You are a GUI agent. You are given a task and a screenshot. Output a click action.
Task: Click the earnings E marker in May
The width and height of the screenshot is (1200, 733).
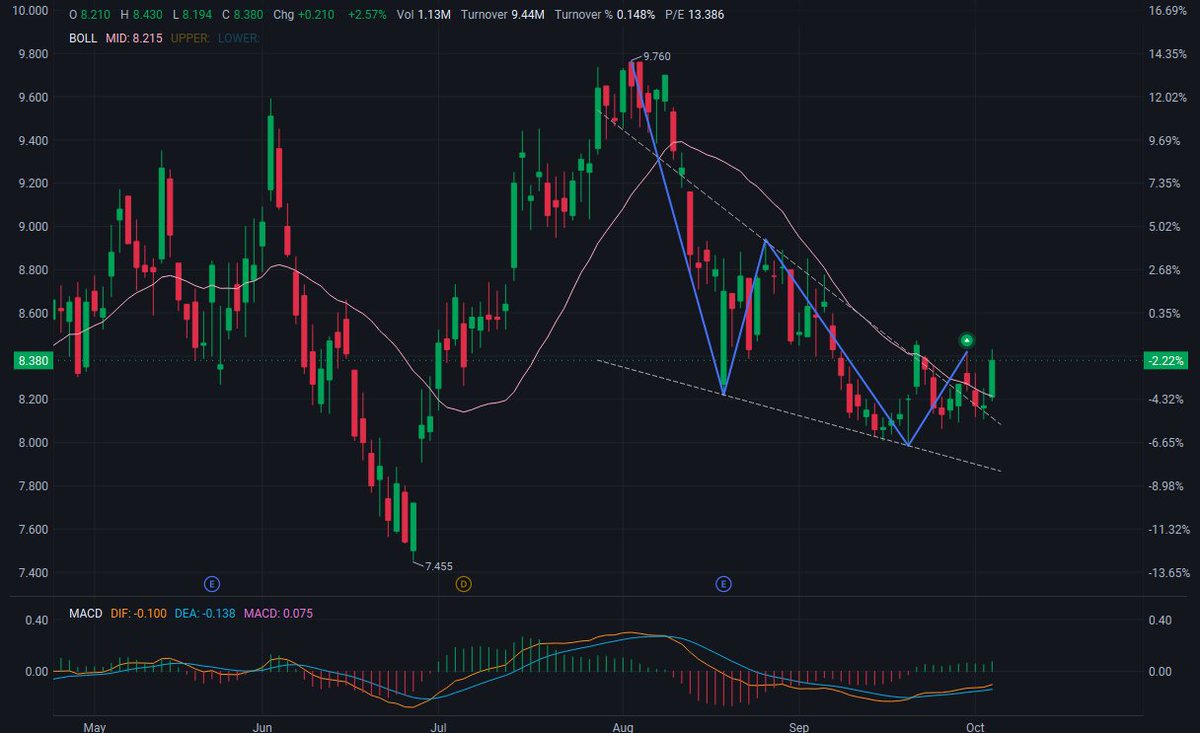coord(212,582)
